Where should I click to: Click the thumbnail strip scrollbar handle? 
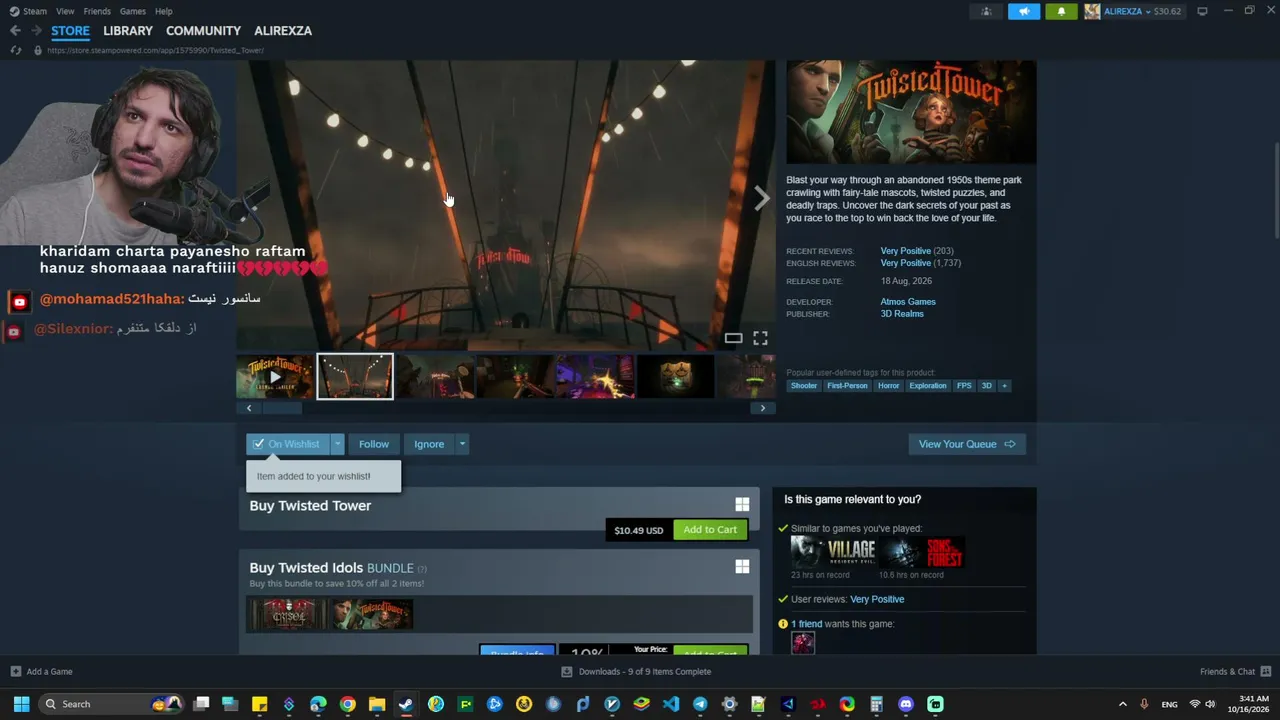tap(281, 408)
